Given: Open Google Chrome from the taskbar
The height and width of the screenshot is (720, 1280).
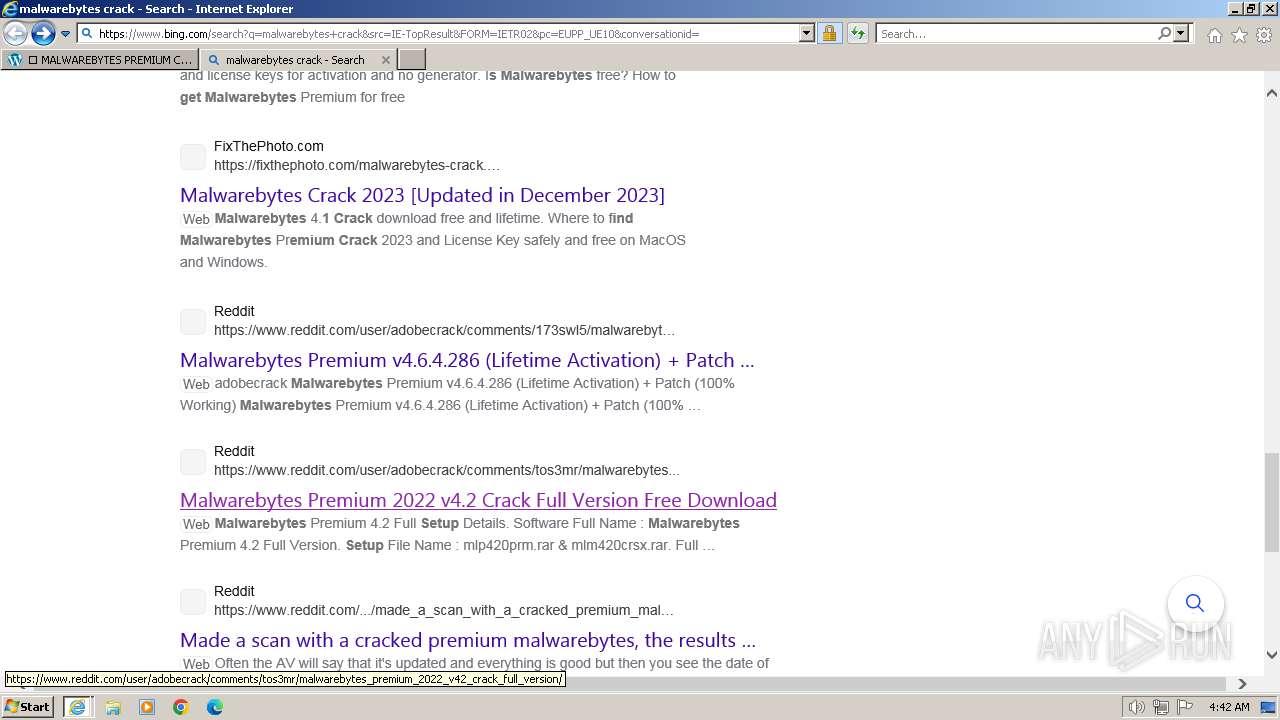Looking at the screenshot, I should (181, 707).
